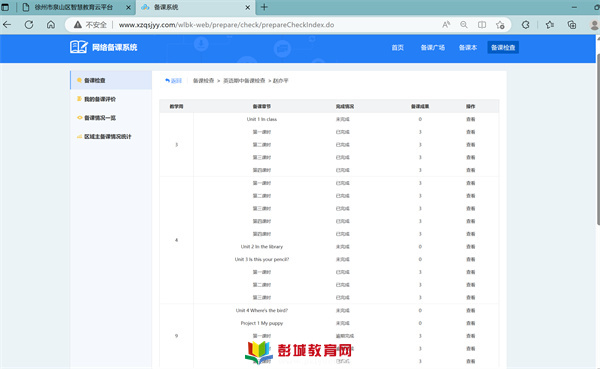Click 查看 for Unit 1 In class row
Screen dimensions: 600x369
471,119
